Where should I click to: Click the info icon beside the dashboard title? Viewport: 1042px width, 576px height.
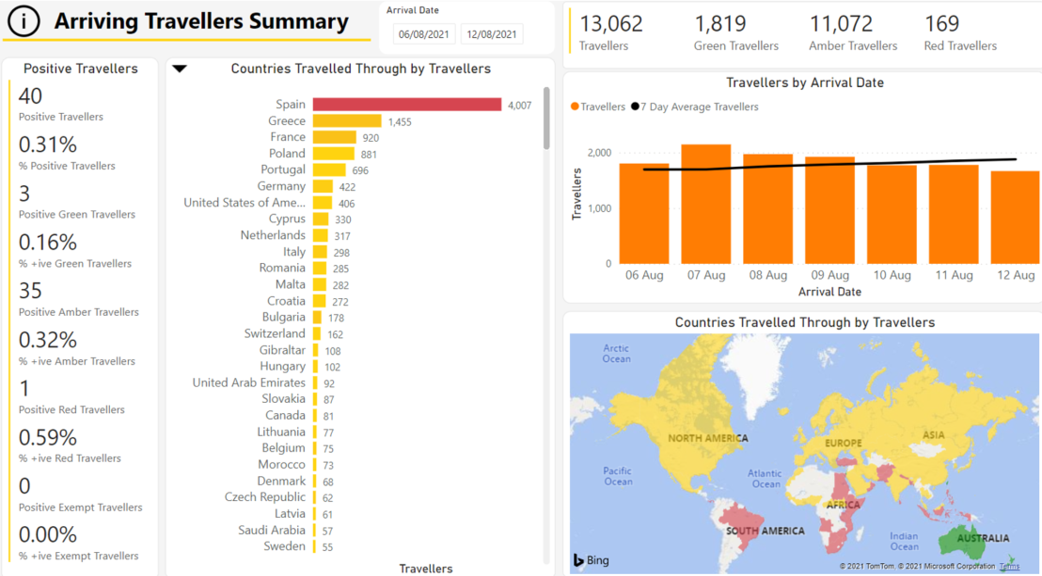point(23,21)
